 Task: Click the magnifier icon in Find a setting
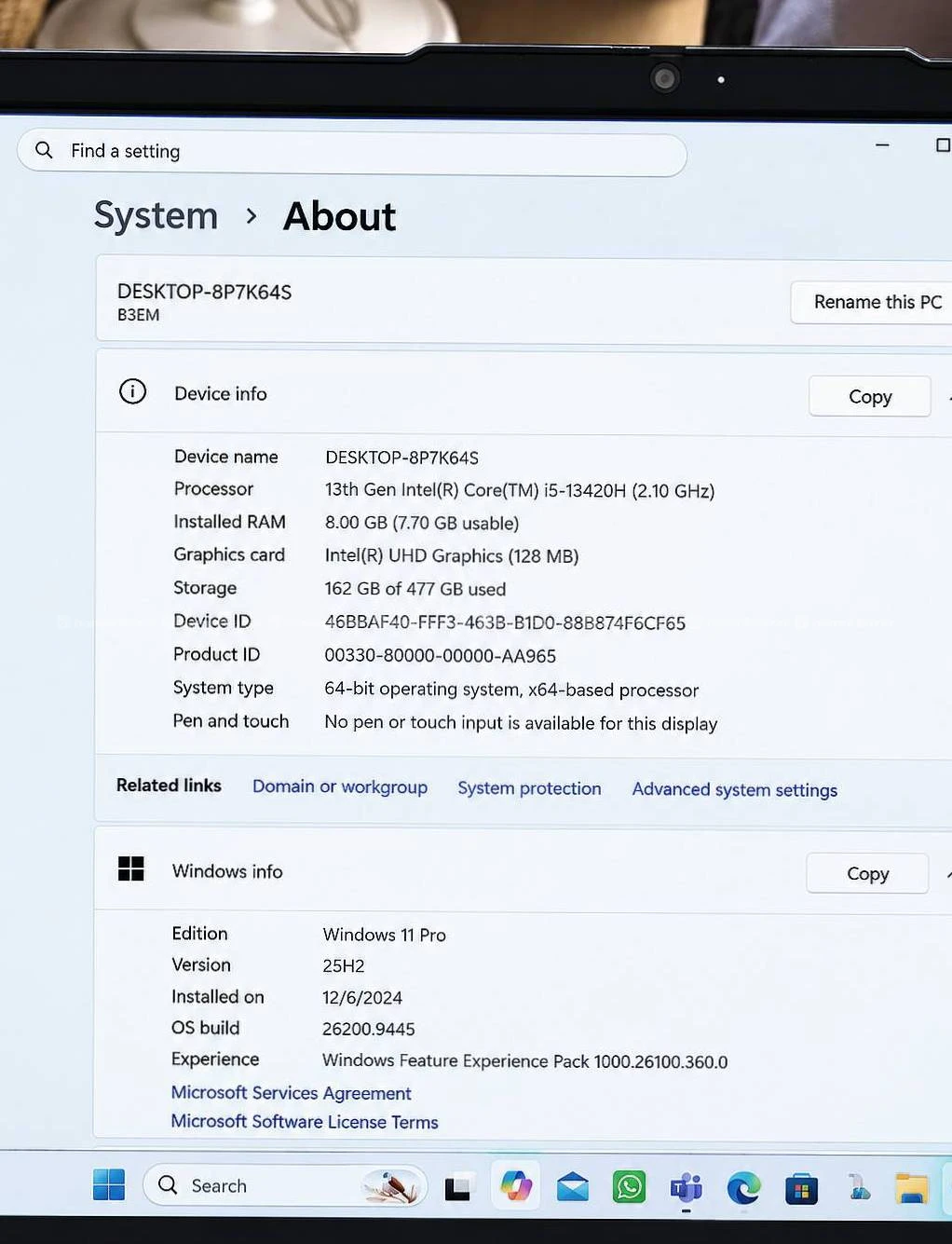click(x=44, y=149)
